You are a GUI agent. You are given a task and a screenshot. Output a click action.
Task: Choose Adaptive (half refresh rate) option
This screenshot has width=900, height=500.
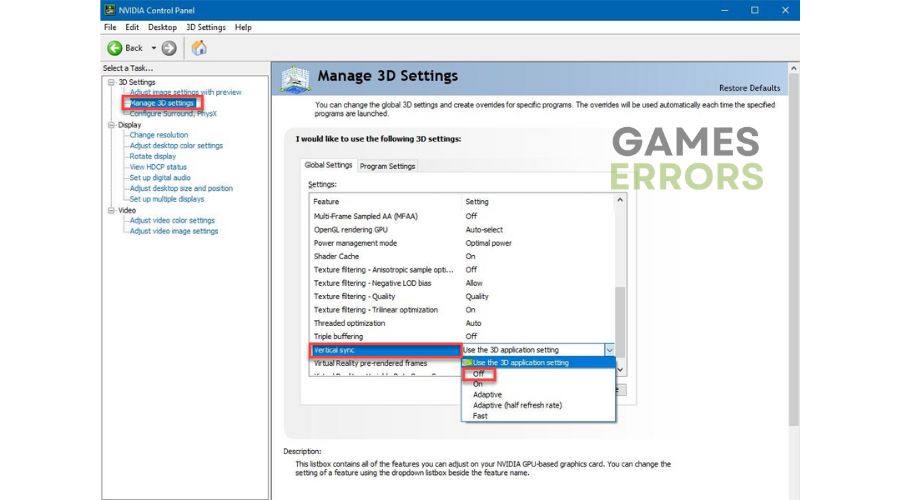tap(517, 405)
